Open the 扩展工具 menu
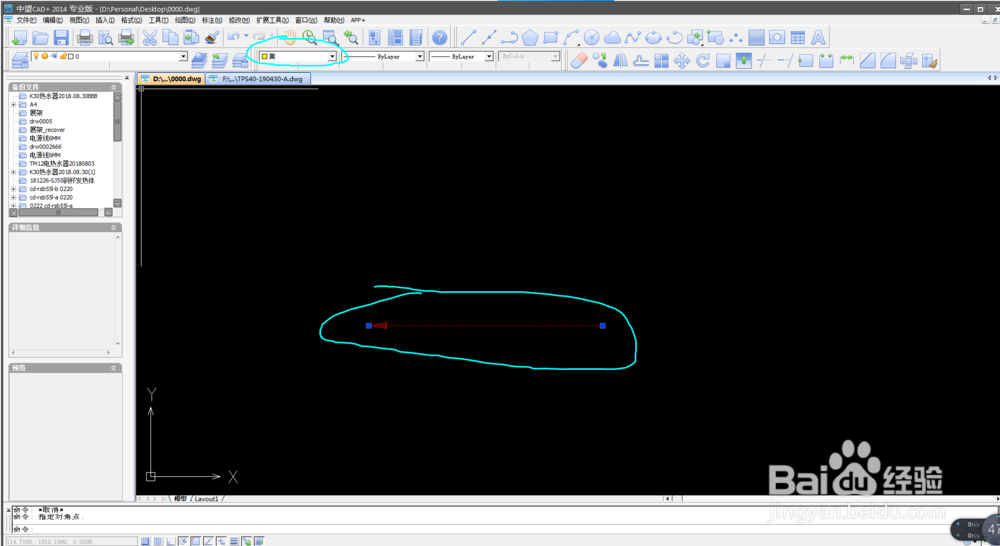Image resolution: width=1000 pixels, height=546 pixels. [272, 20]
